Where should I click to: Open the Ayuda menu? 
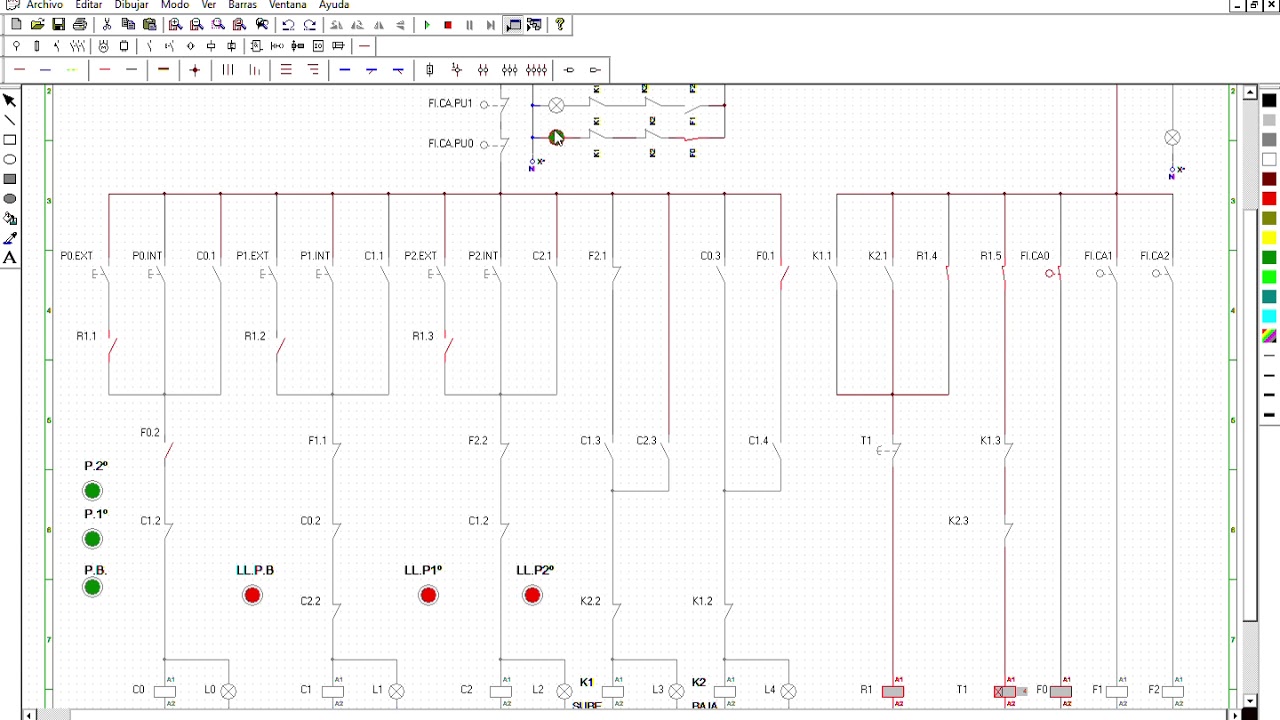coord(334,5)
